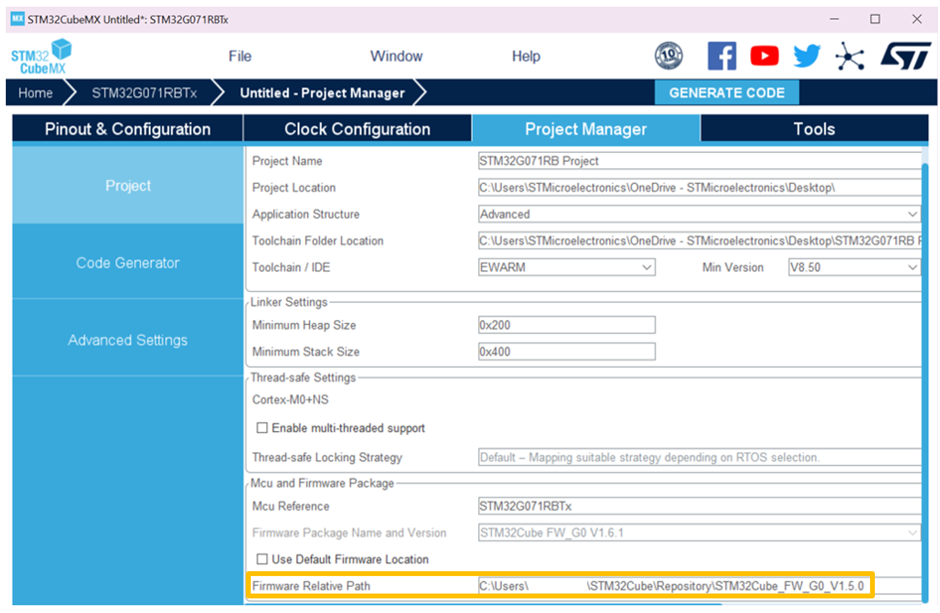Open the Help menu
The width and height of the screenshot is (940, 613).
526,56
